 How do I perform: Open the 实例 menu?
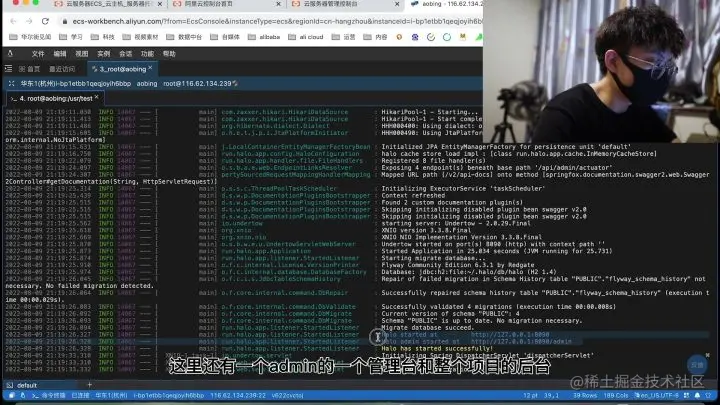(x=104, y=54)
